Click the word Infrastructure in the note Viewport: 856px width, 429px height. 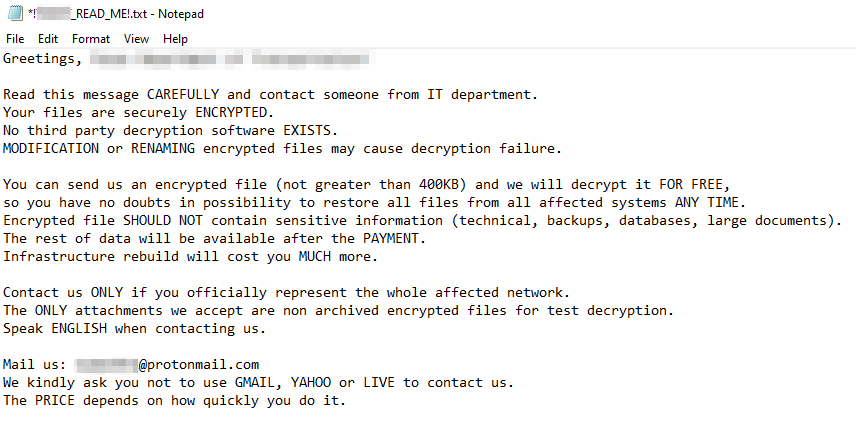point(59,257)
